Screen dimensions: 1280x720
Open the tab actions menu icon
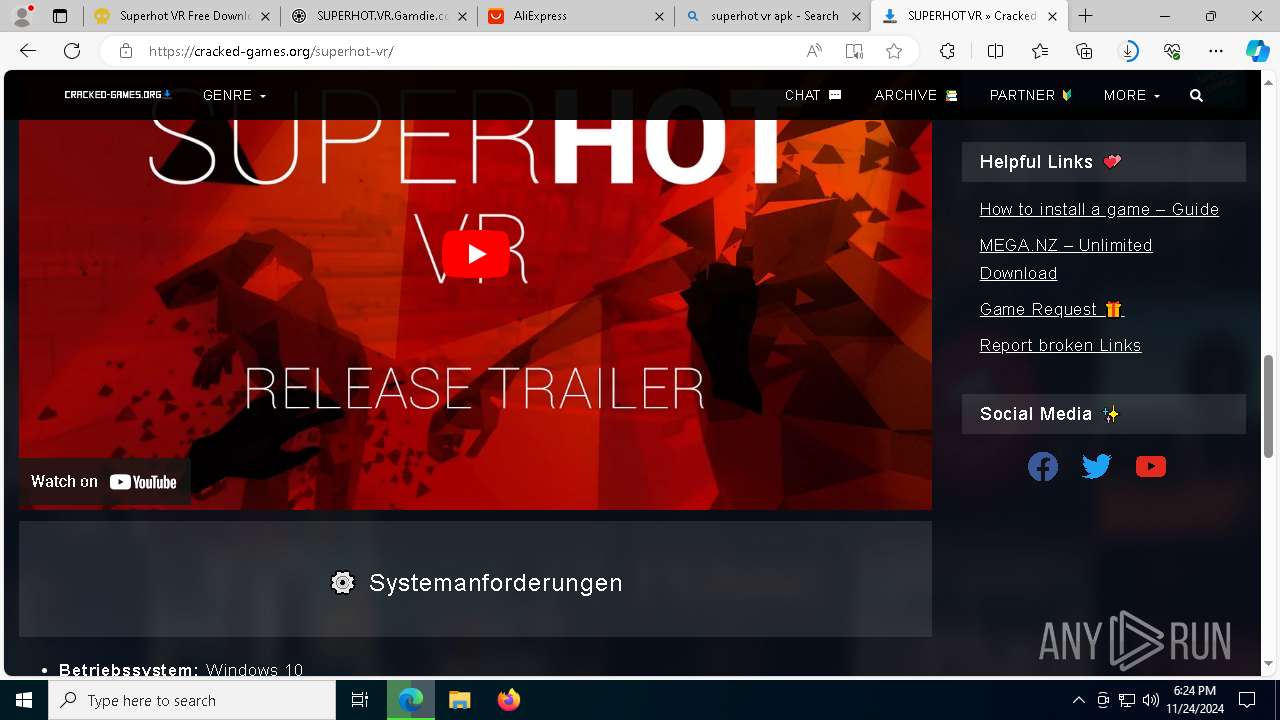(x=60, y=16)
